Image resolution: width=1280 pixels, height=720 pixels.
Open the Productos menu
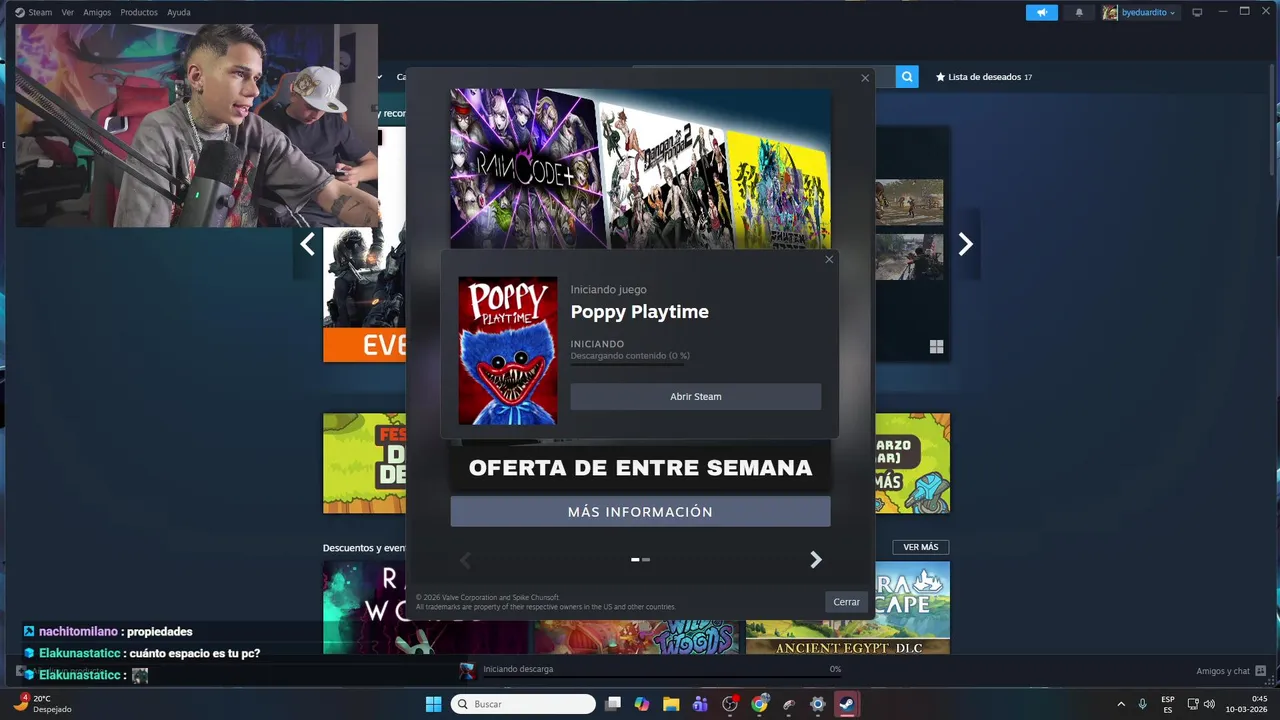click(x=139, y=12)
